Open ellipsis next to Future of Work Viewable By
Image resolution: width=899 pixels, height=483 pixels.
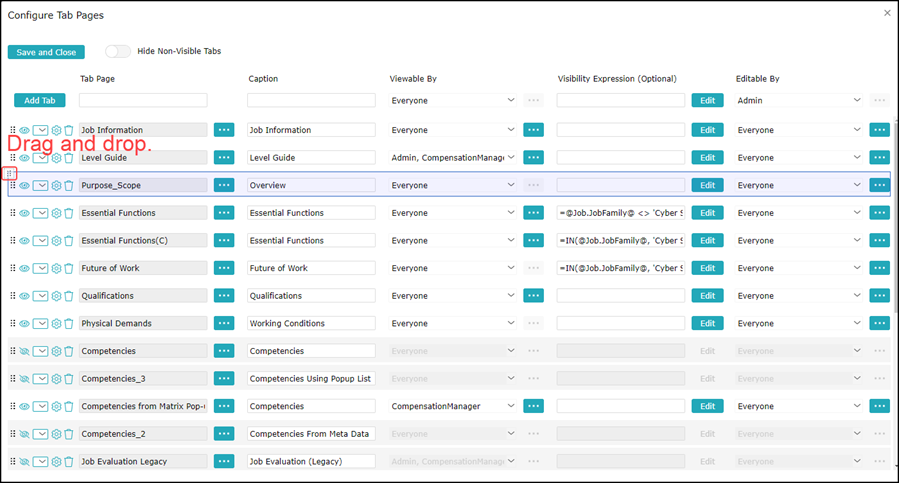click(533, 268)
